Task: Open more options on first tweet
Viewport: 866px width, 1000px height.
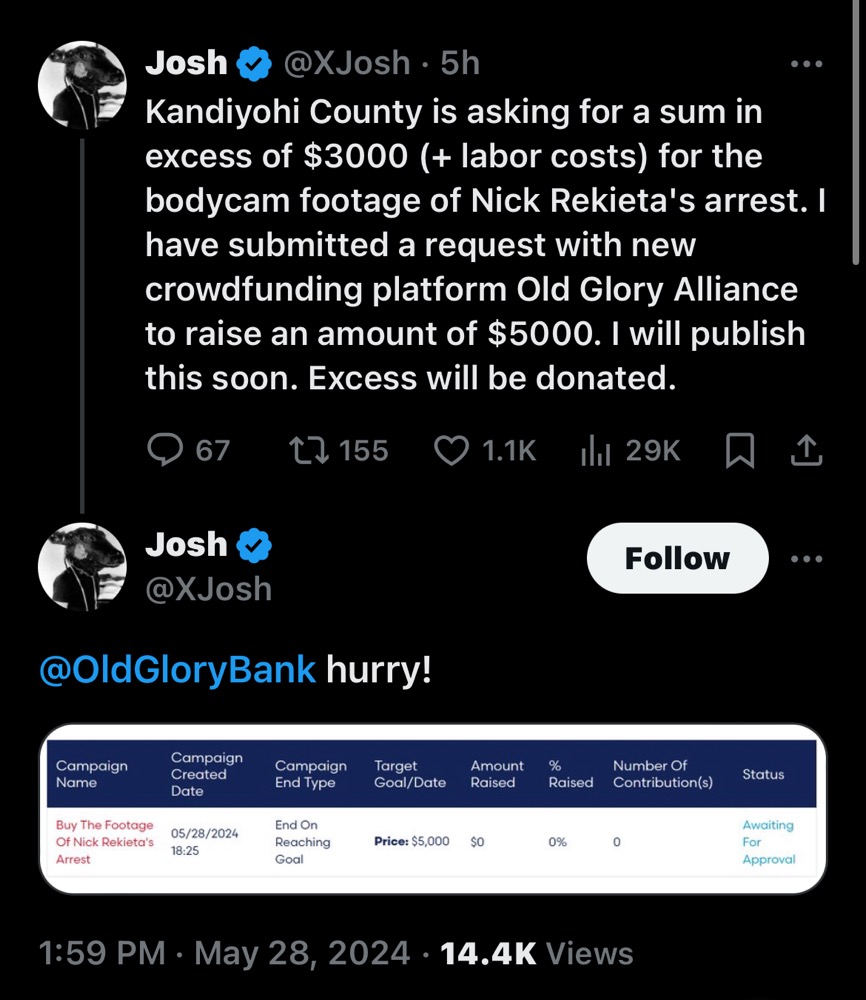Action: coord(805,64)
